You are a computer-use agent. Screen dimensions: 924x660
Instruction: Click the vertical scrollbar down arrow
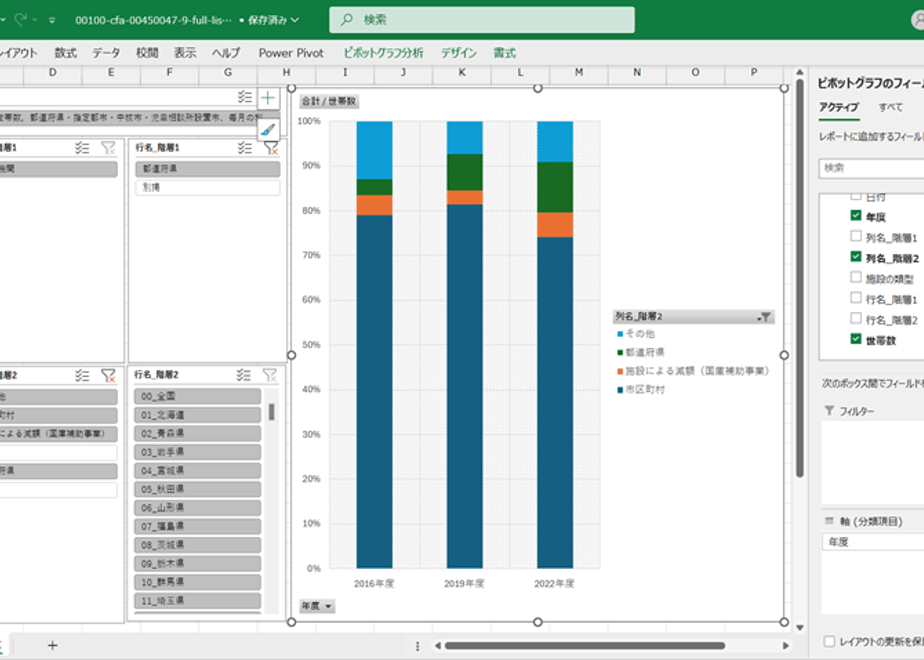pos(800,628)
